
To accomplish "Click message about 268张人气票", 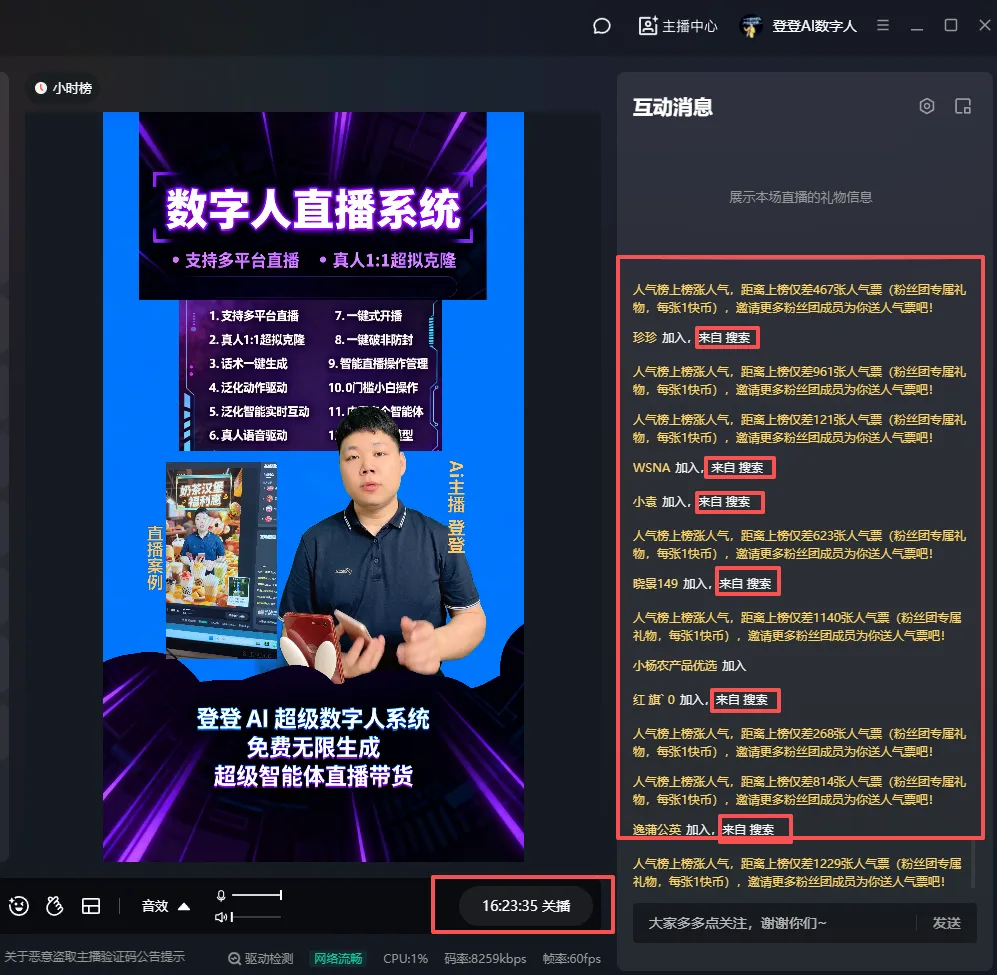I will pyautogui.click(x=799, y=742).
